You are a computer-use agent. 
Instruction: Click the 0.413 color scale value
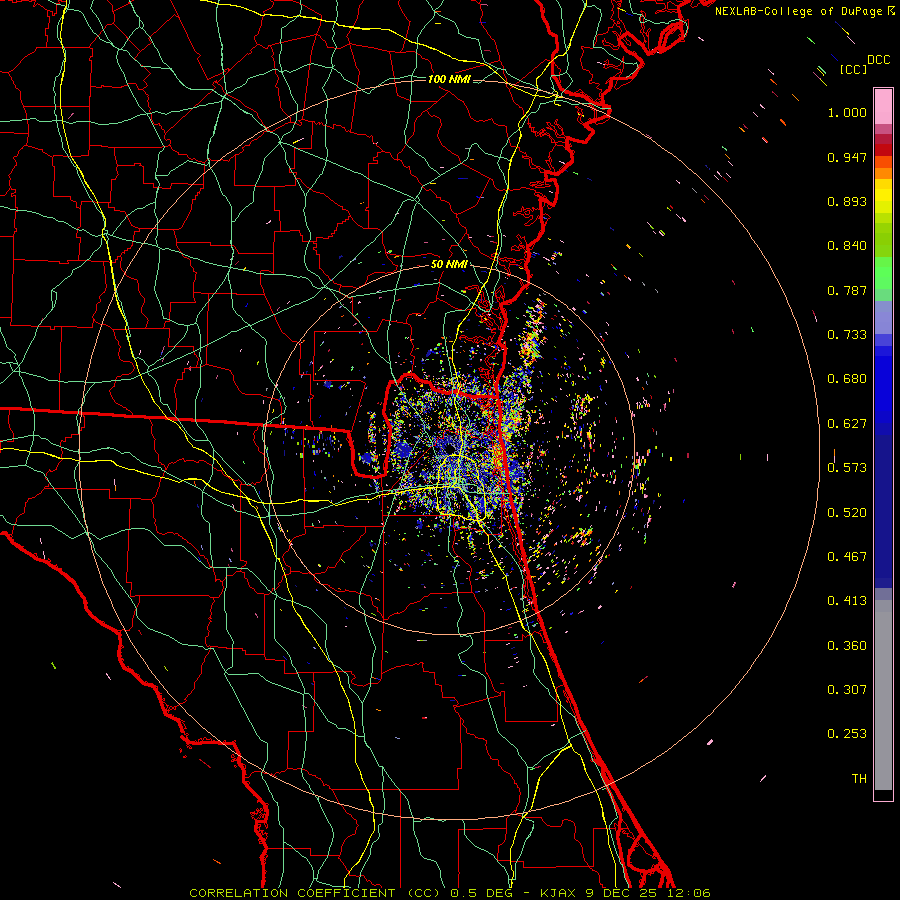pyautogui.click(x=847, y=601)
